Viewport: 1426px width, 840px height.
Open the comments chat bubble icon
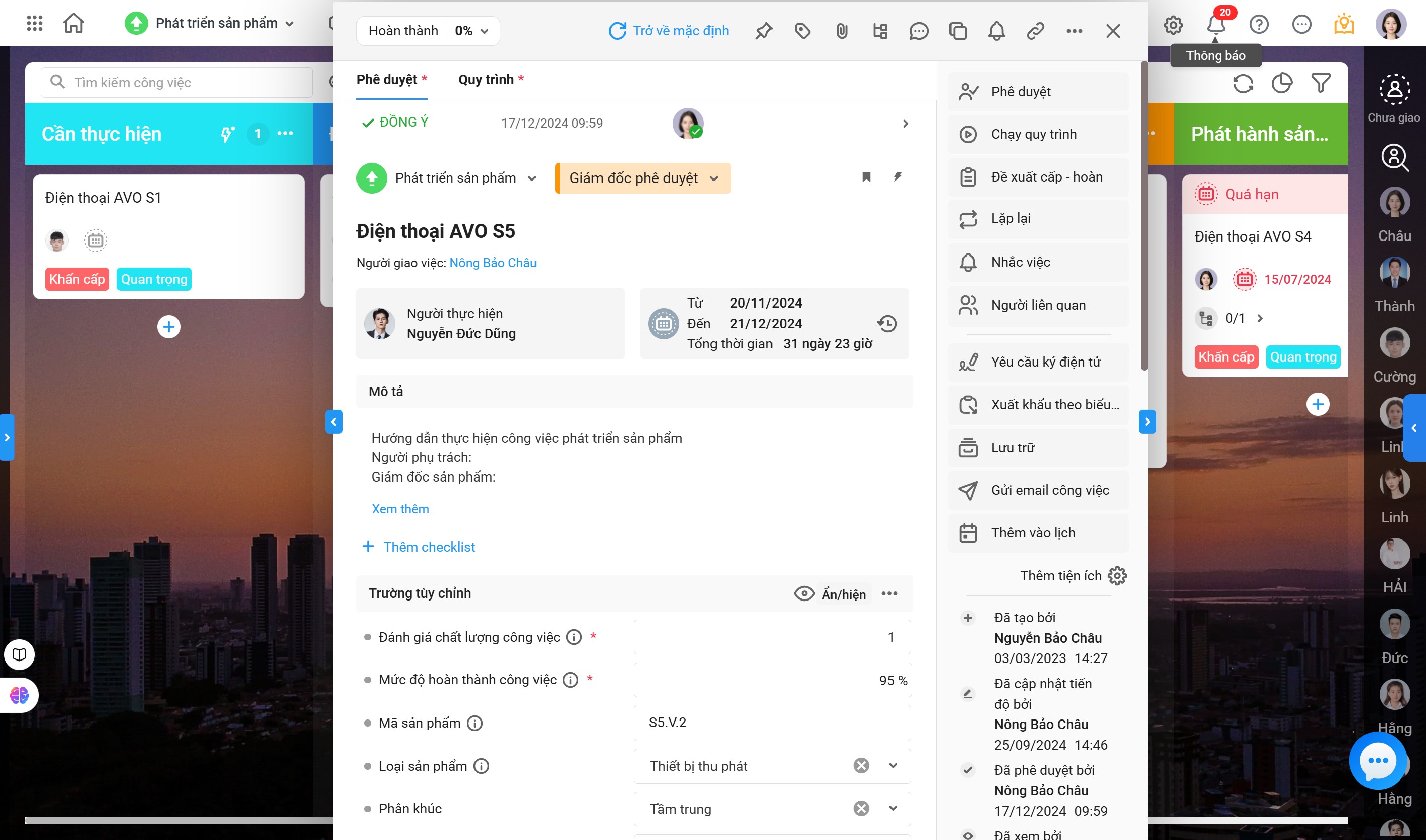click(919, 31)
